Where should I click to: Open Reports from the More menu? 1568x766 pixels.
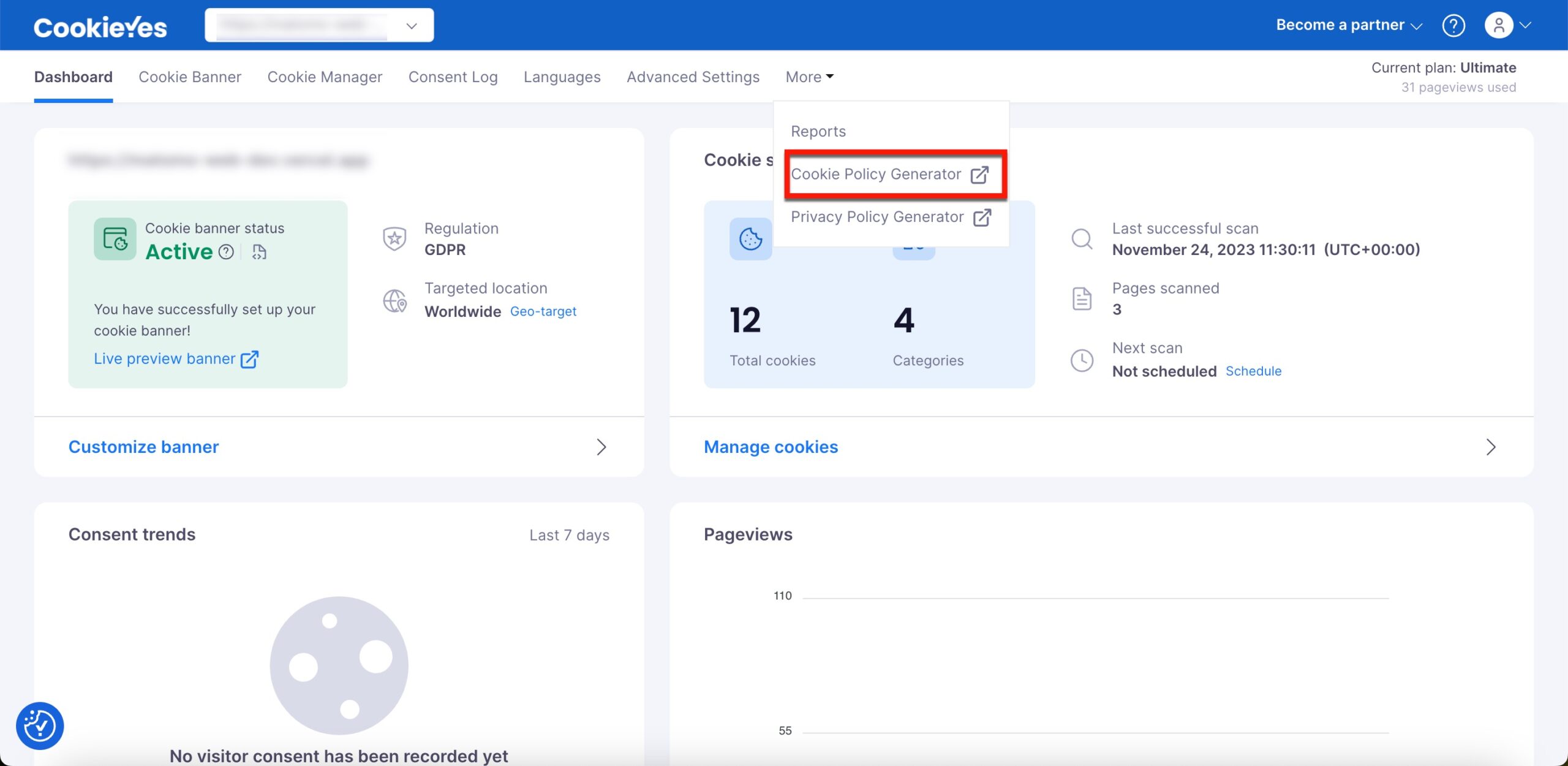[818, 131]
